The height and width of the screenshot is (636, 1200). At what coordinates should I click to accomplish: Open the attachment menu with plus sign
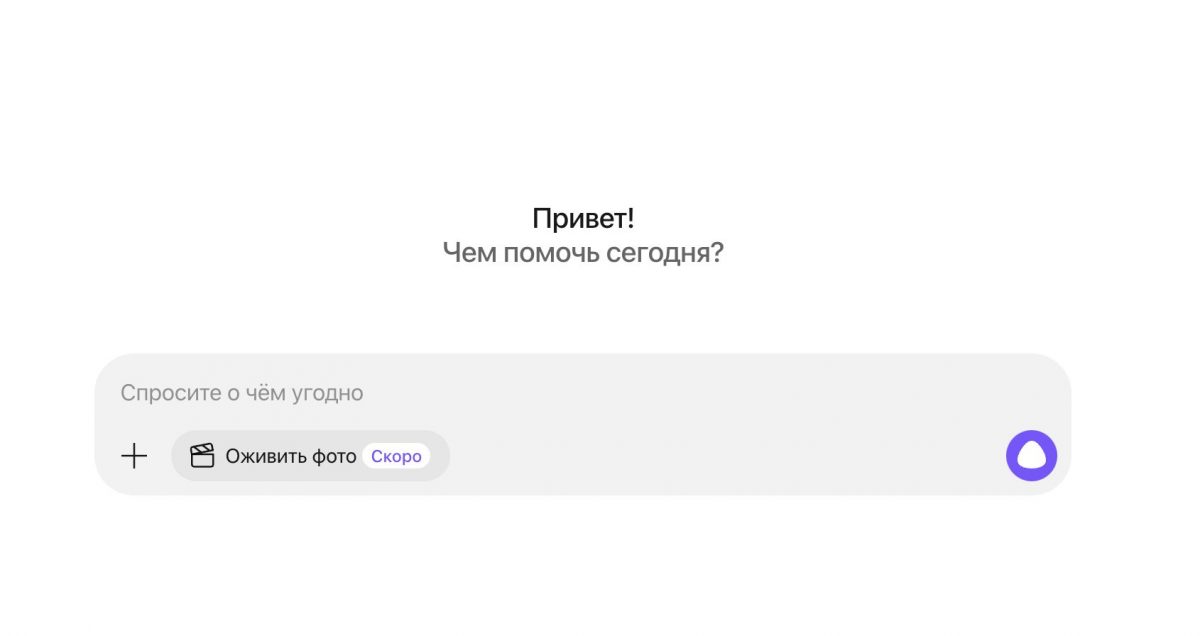point(134,456)
